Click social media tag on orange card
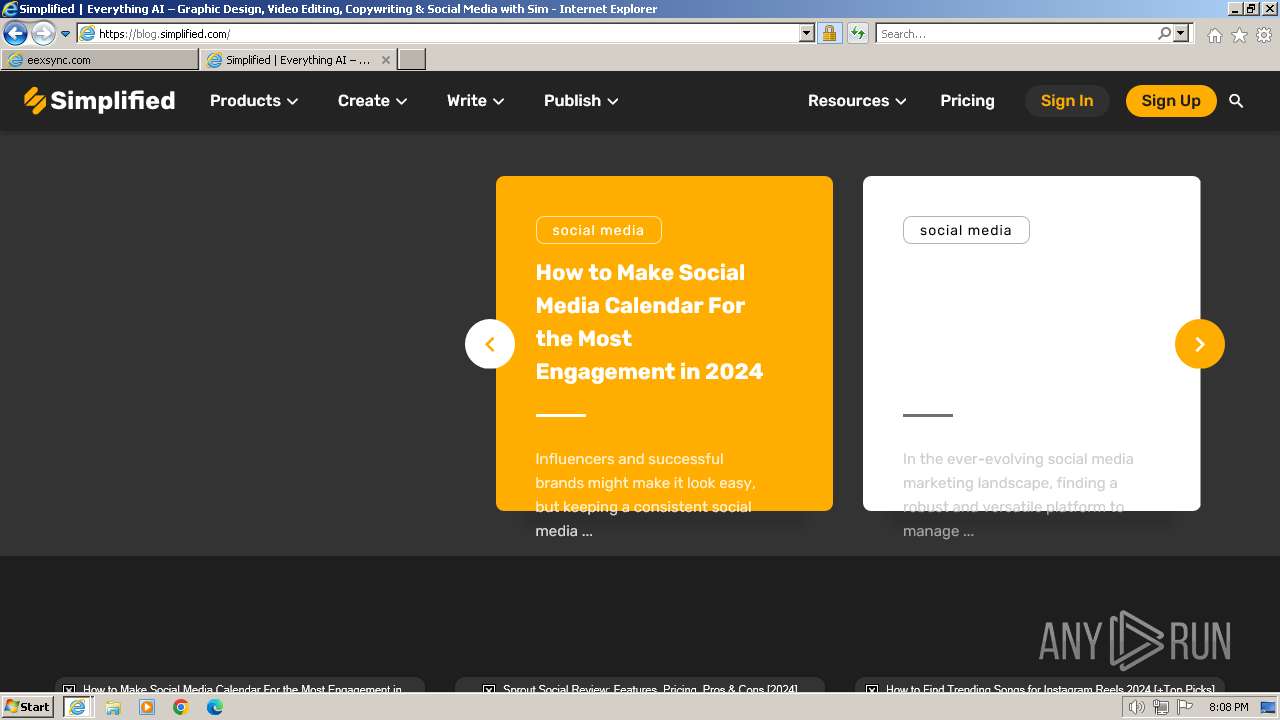The height and width of the screenshot is (720, 1280). (x=598, y=230)
